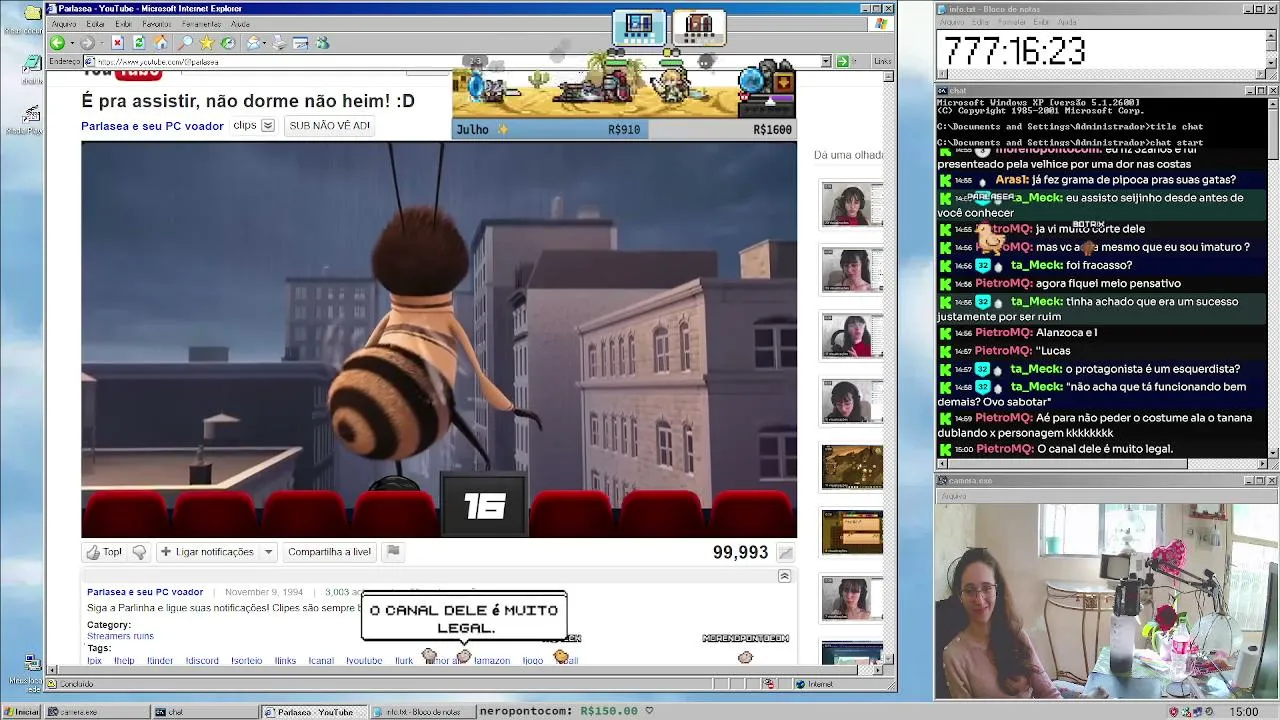Open the Mail button dropdown arrow
Screen dimensions: 1280x720
tap(265, 43)
